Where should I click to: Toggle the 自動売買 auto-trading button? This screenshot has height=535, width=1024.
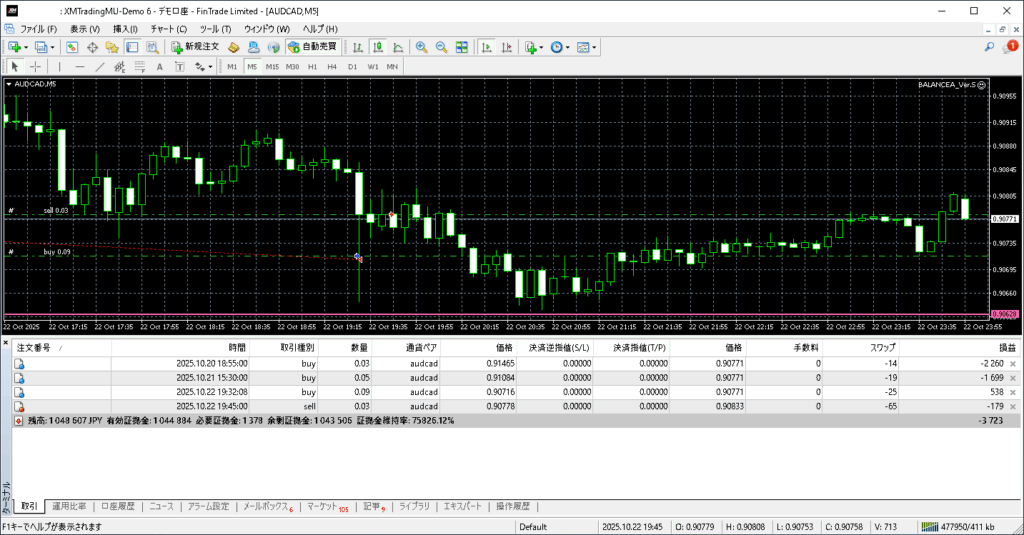point(312,47)
